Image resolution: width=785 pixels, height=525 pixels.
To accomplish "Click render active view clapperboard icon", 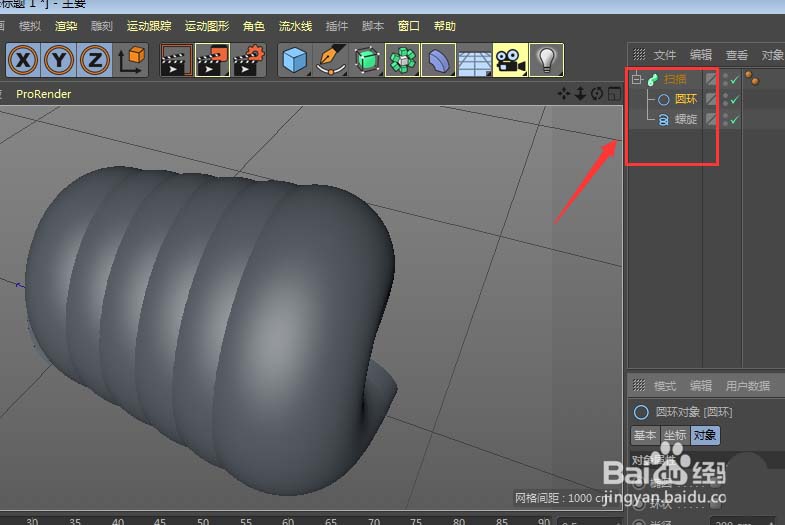I will click(x=176, y=61).
